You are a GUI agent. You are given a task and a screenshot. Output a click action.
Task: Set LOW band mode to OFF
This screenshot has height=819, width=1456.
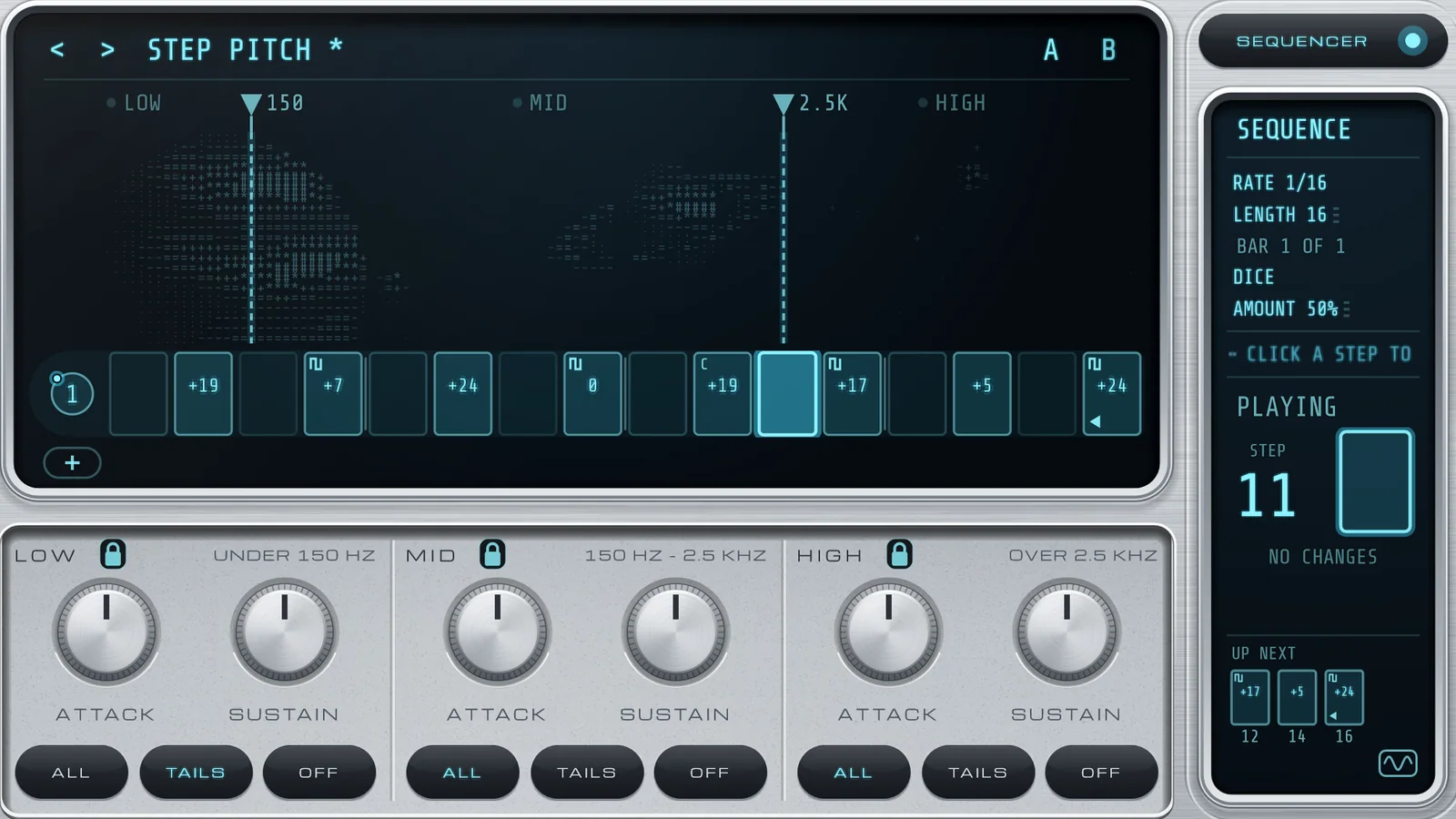(318, 773)
